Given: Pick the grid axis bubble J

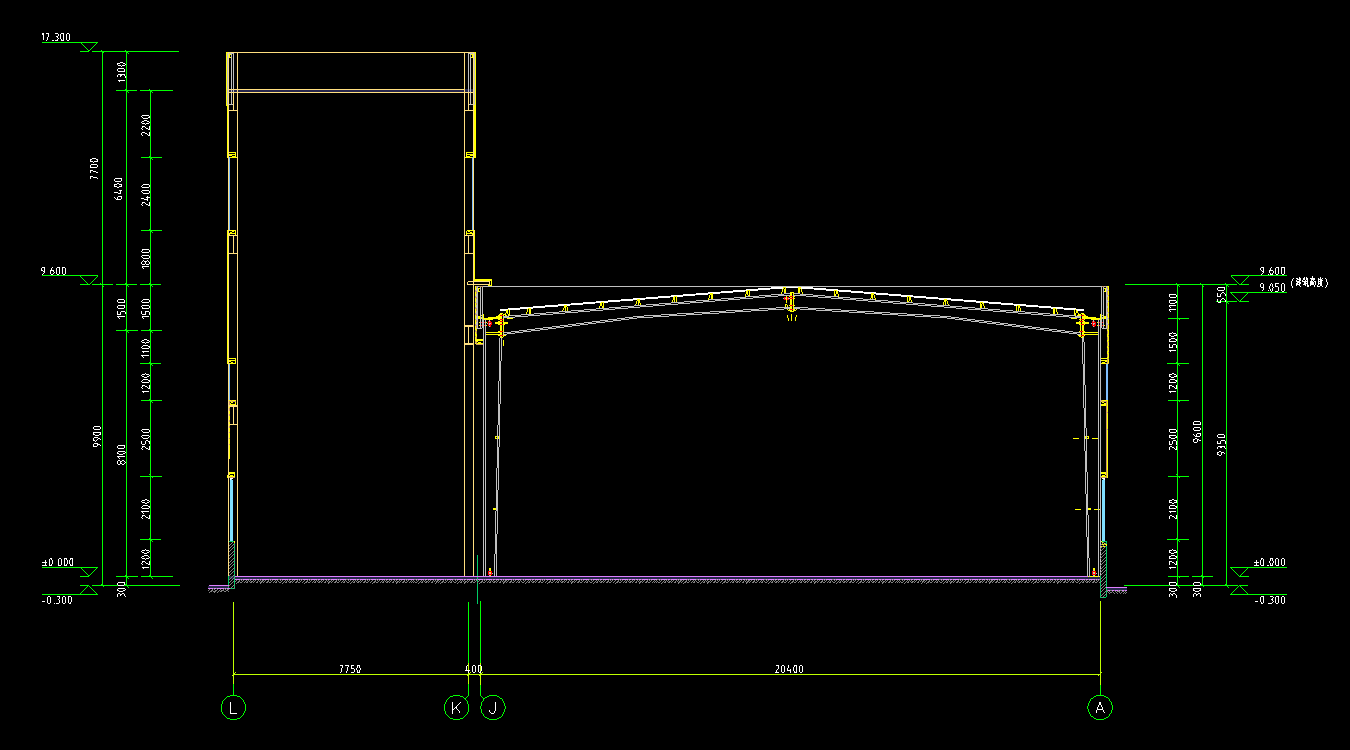Looking at the screenshot, I should pos(493,708).
